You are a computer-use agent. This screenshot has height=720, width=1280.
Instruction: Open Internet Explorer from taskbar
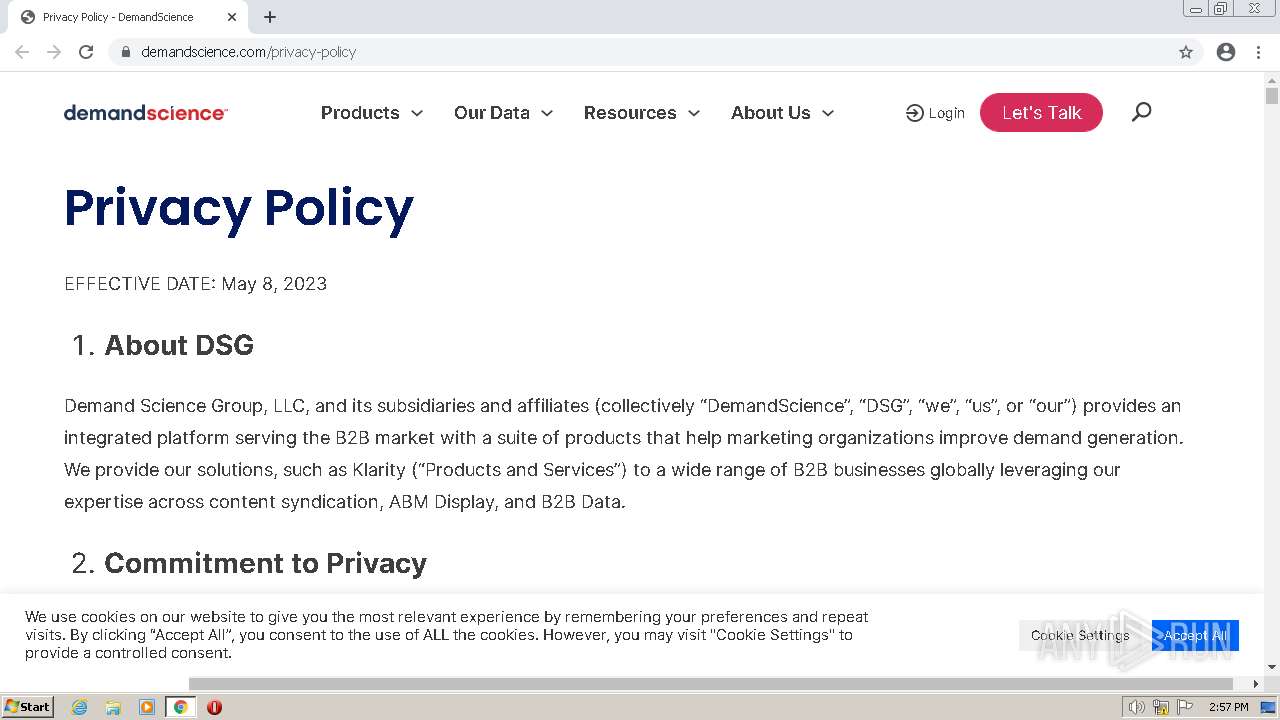pos(80,707)
